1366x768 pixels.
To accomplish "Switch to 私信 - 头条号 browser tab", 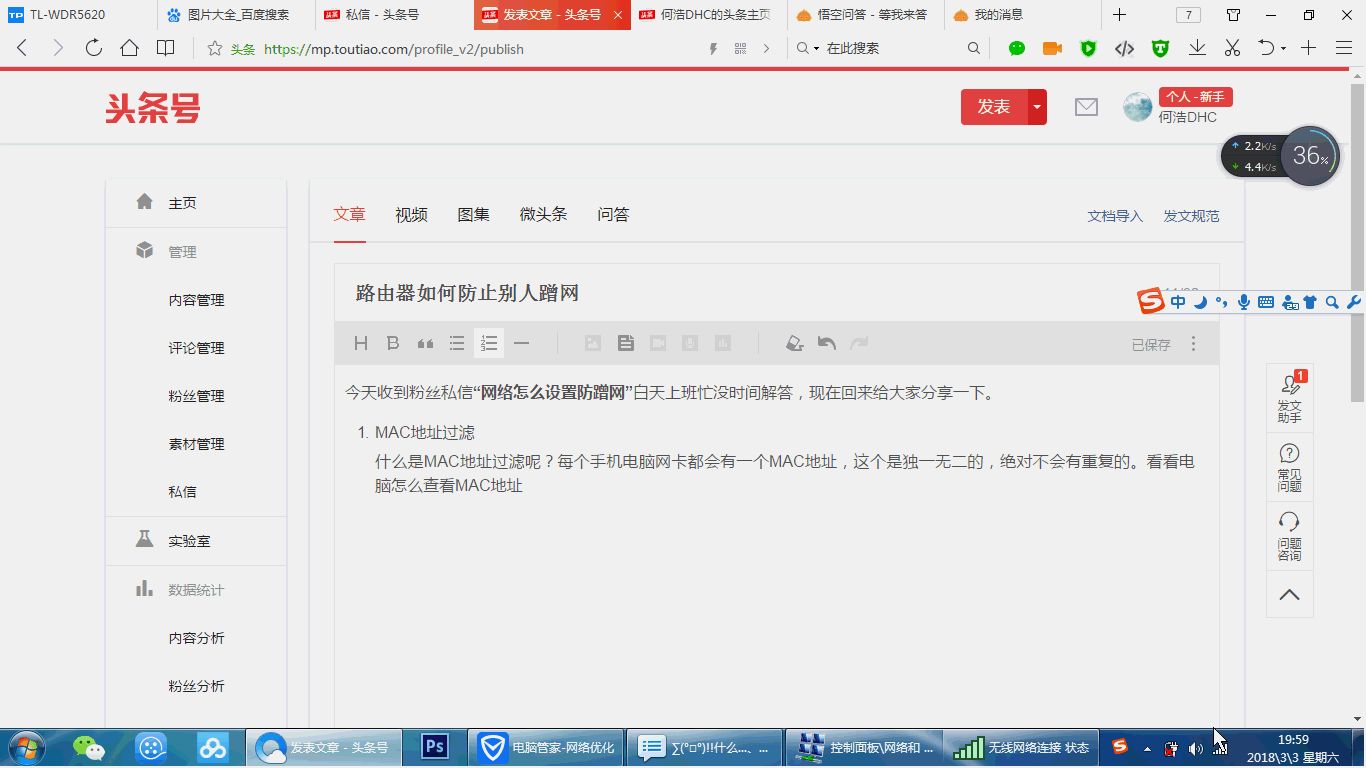I will pyautogui.click(x=393, y=15).
